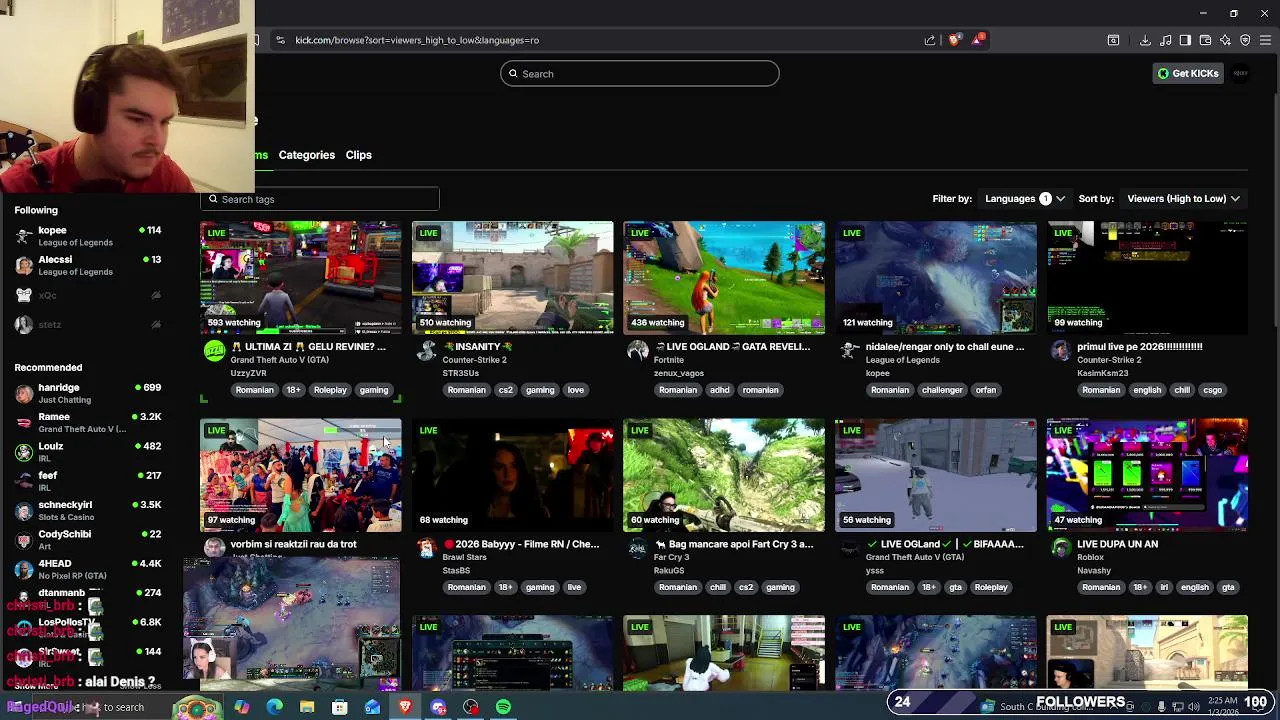Viewport: 1280px width, 720px height.
Task: Open Microsoft Edge from the taskbar
Action: pos(275,707)
